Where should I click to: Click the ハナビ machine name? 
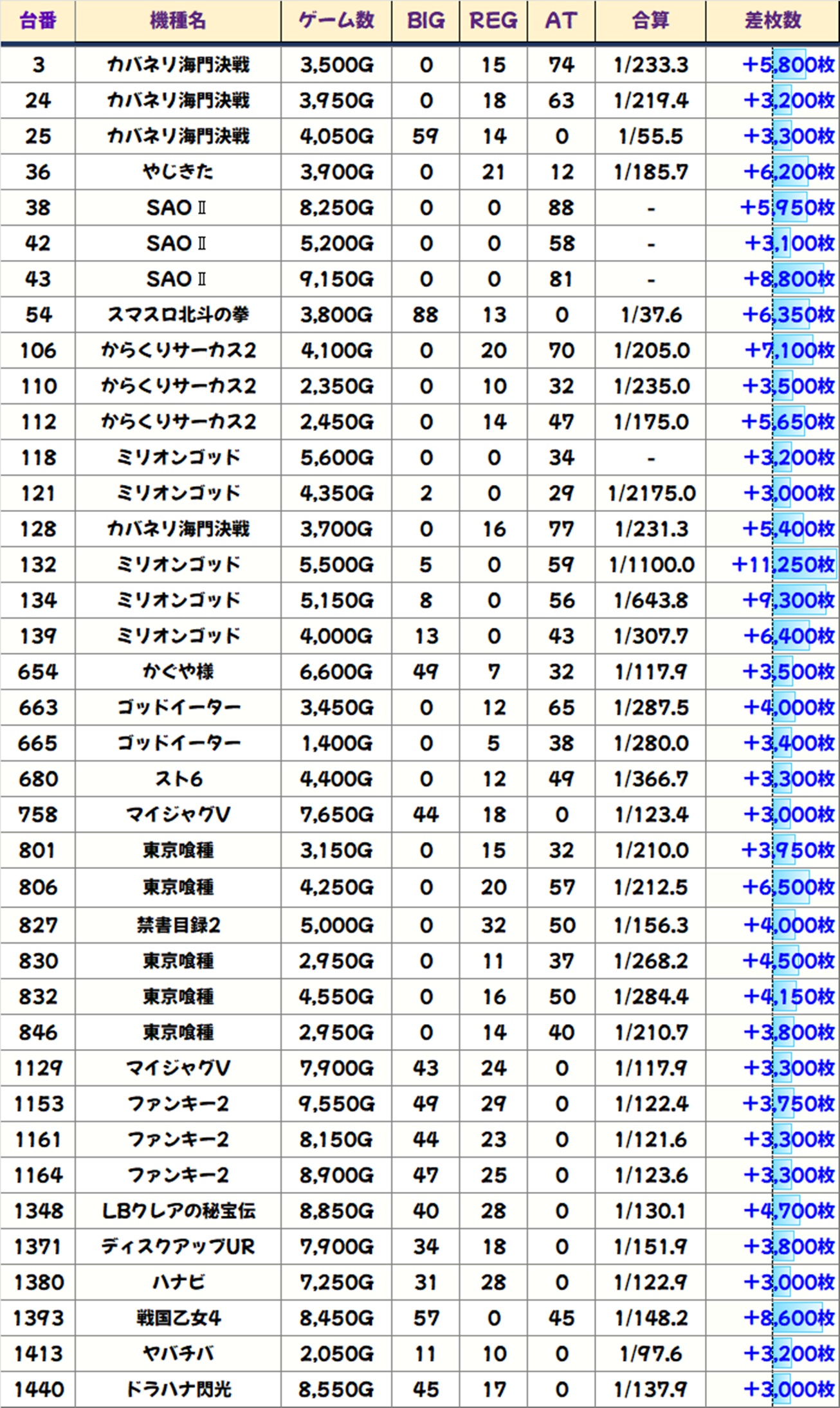click(x=178, y=1282)
